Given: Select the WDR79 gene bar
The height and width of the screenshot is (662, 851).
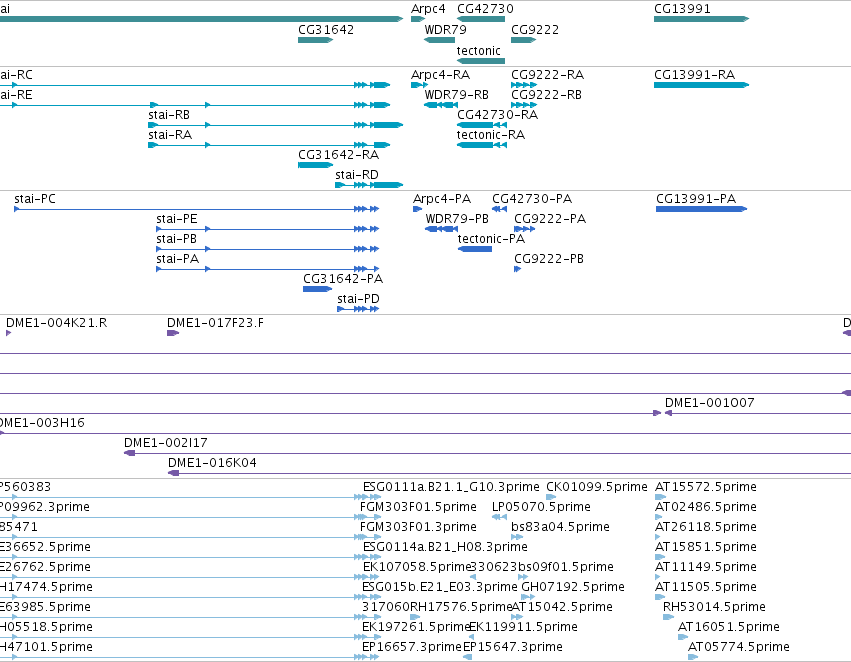Looking at the screenshot, I should [440, 40].
